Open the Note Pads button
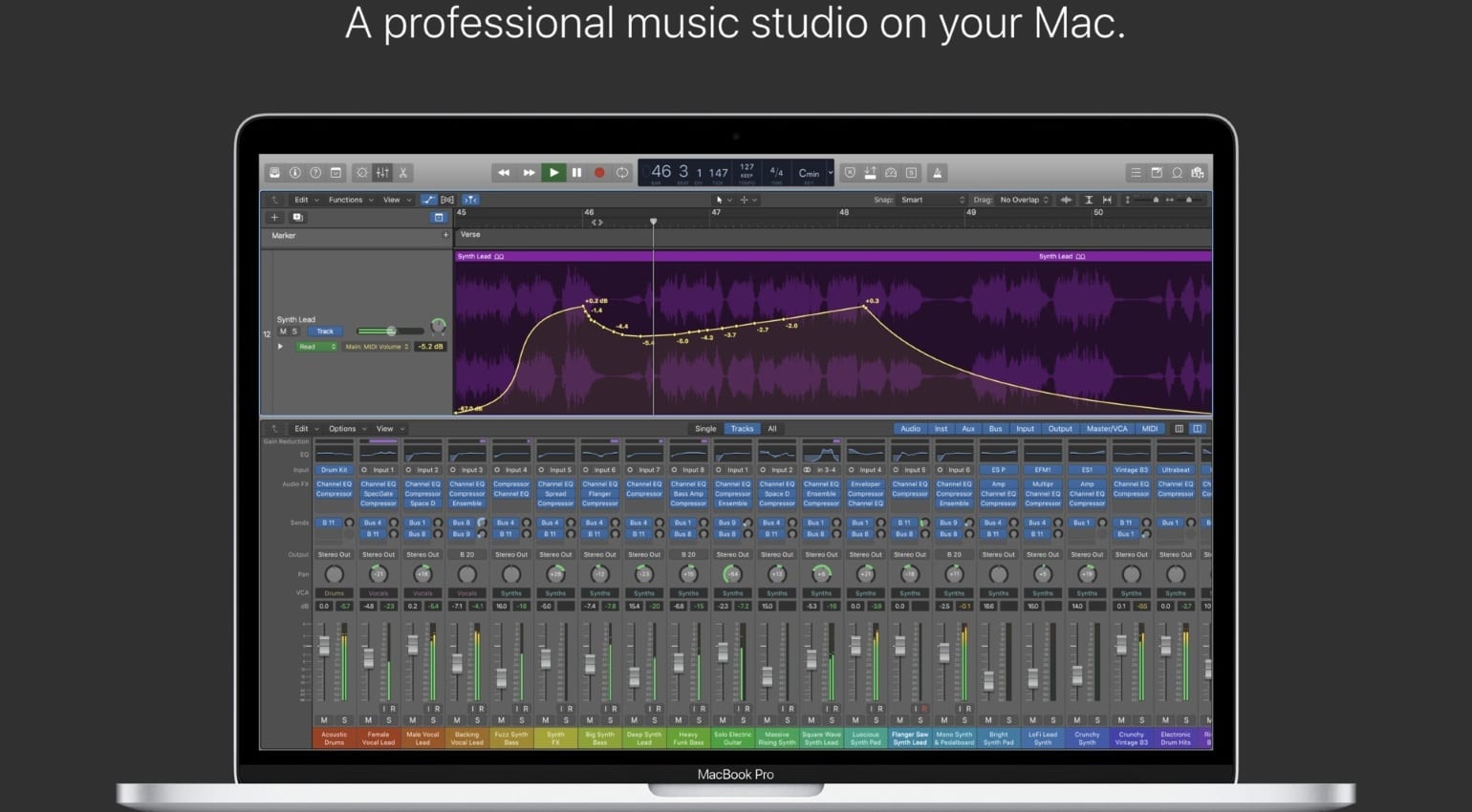This screenshot has width=1472, height=812. tap(1157, 173)
